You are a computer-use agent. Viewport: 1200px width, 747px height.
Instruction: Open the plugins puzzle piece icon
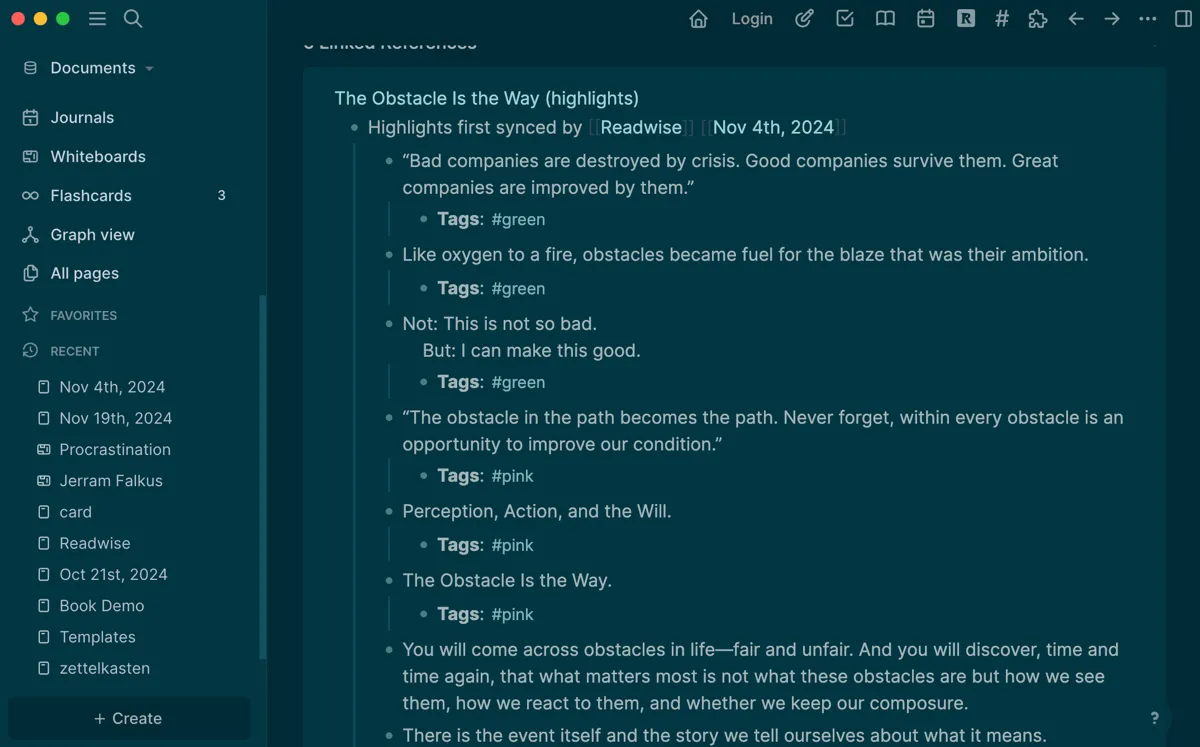1038,19
